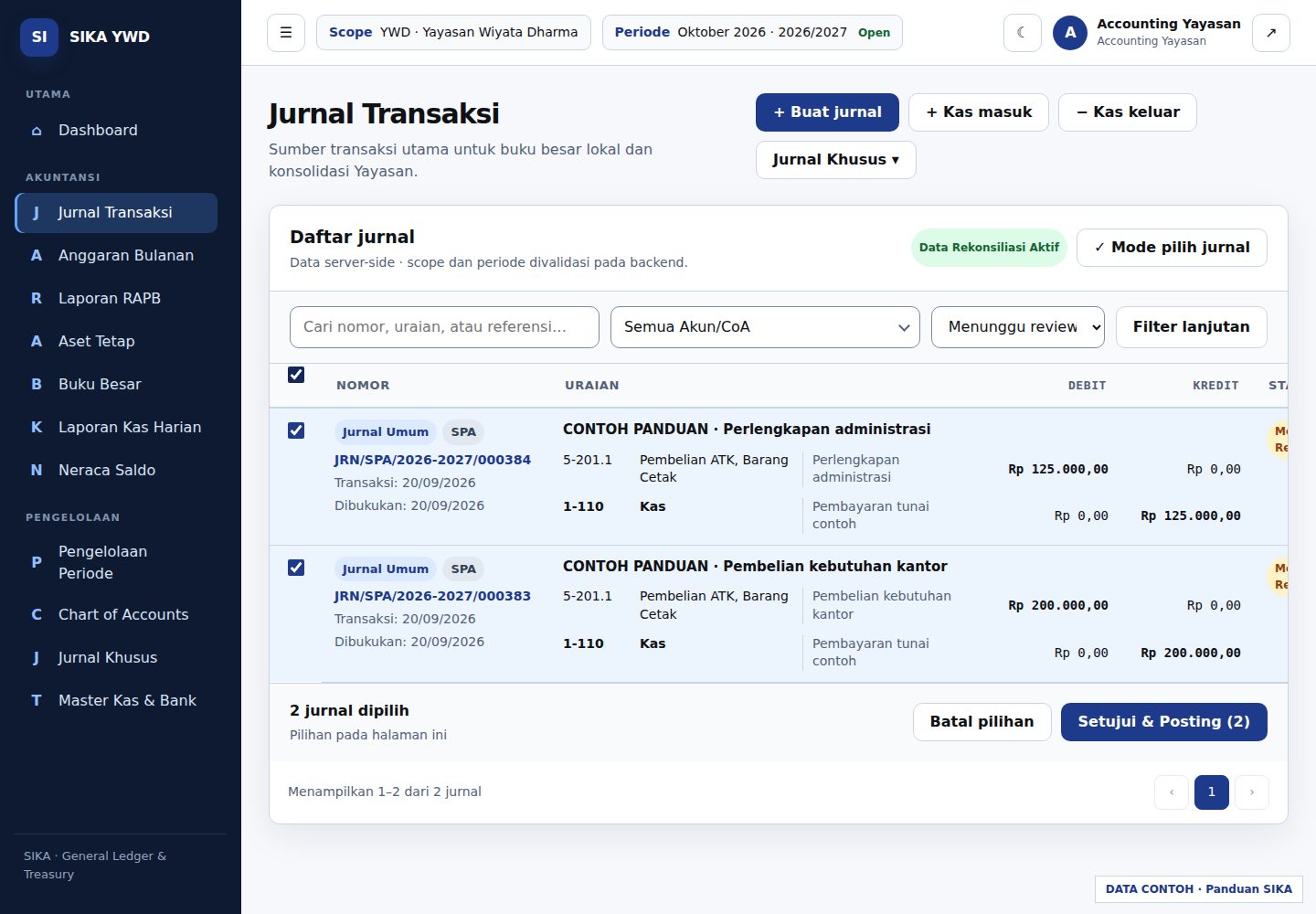Go to Dashboard in the sidebar

(x=116, y=131)
